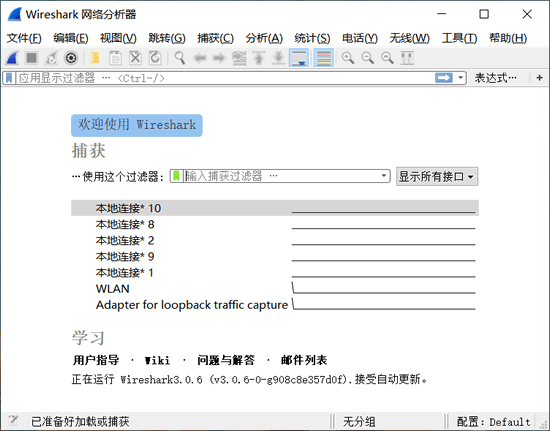Open capture options gear icon
Screen dimensions: 550x431
coord(71,58)
